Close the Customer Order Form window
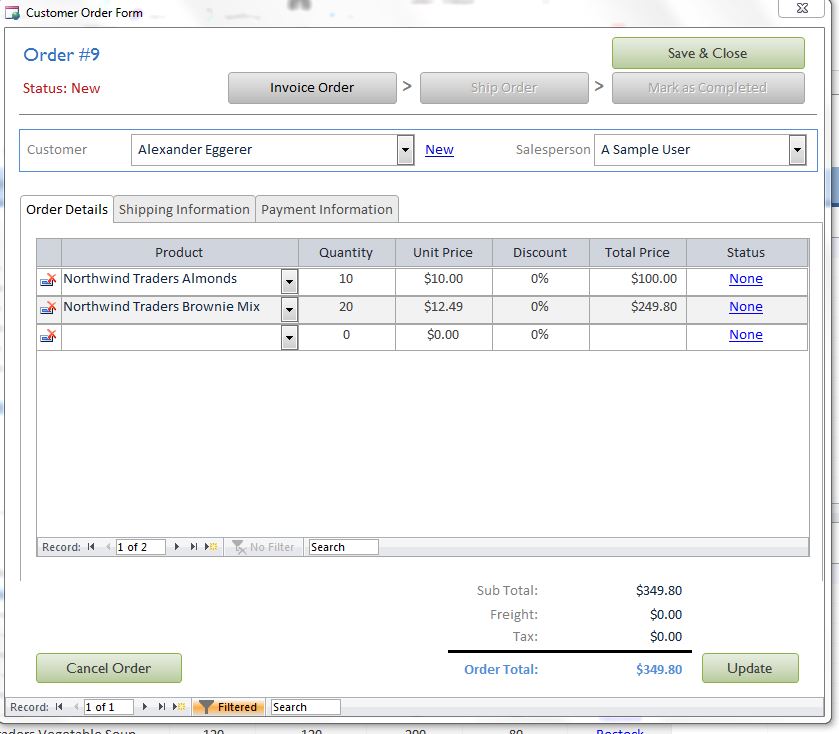 [802, 8]
